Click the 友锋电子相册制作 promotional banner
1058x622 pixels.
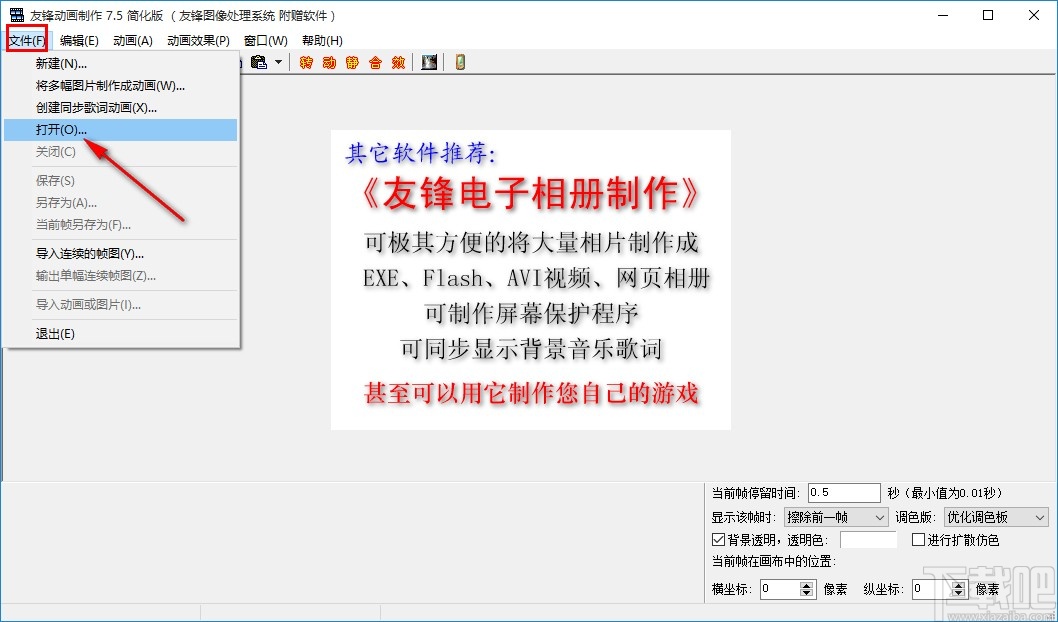[x=531, y=280]
